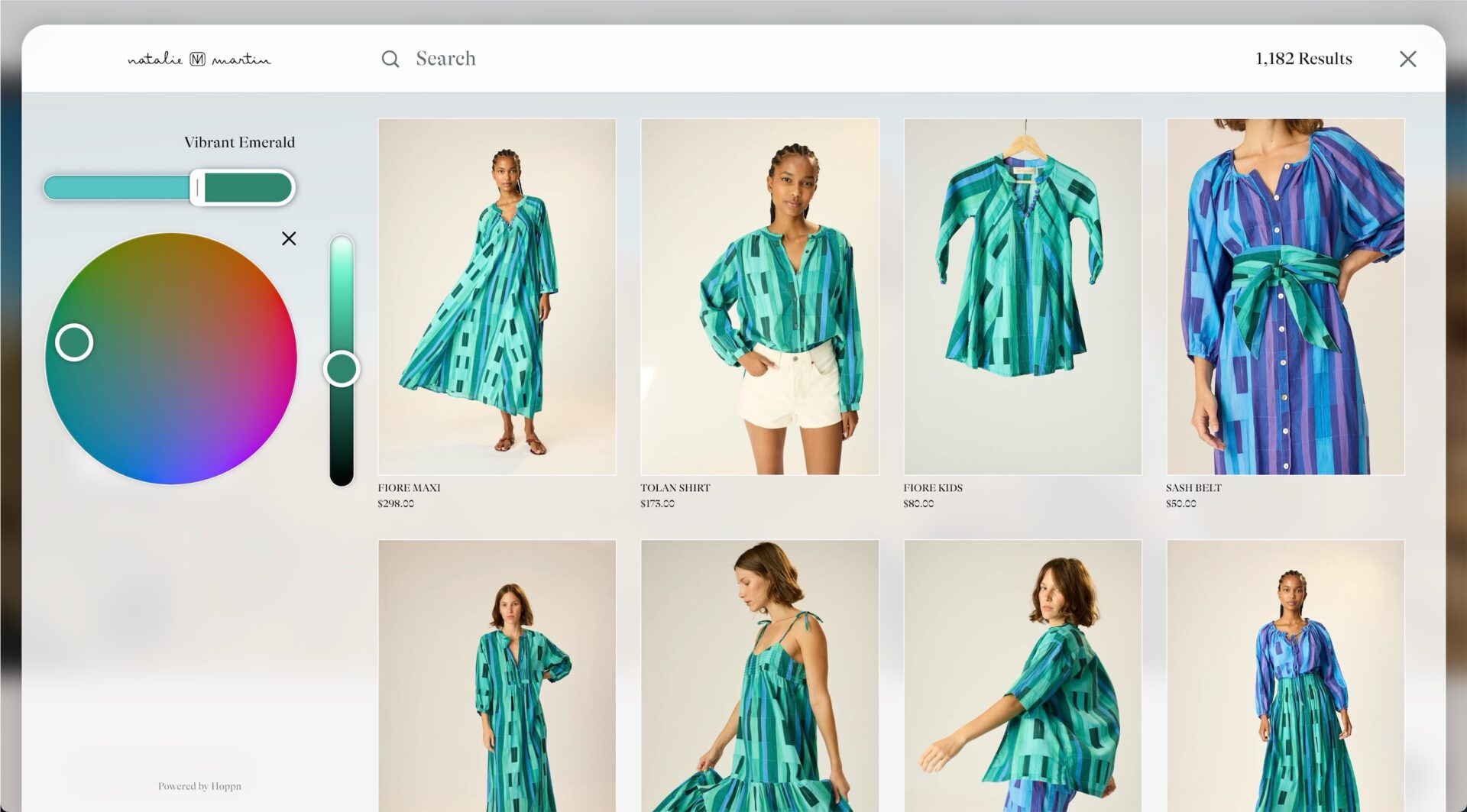Click the TOLAN SHIRT product title

tap(675, 487)
